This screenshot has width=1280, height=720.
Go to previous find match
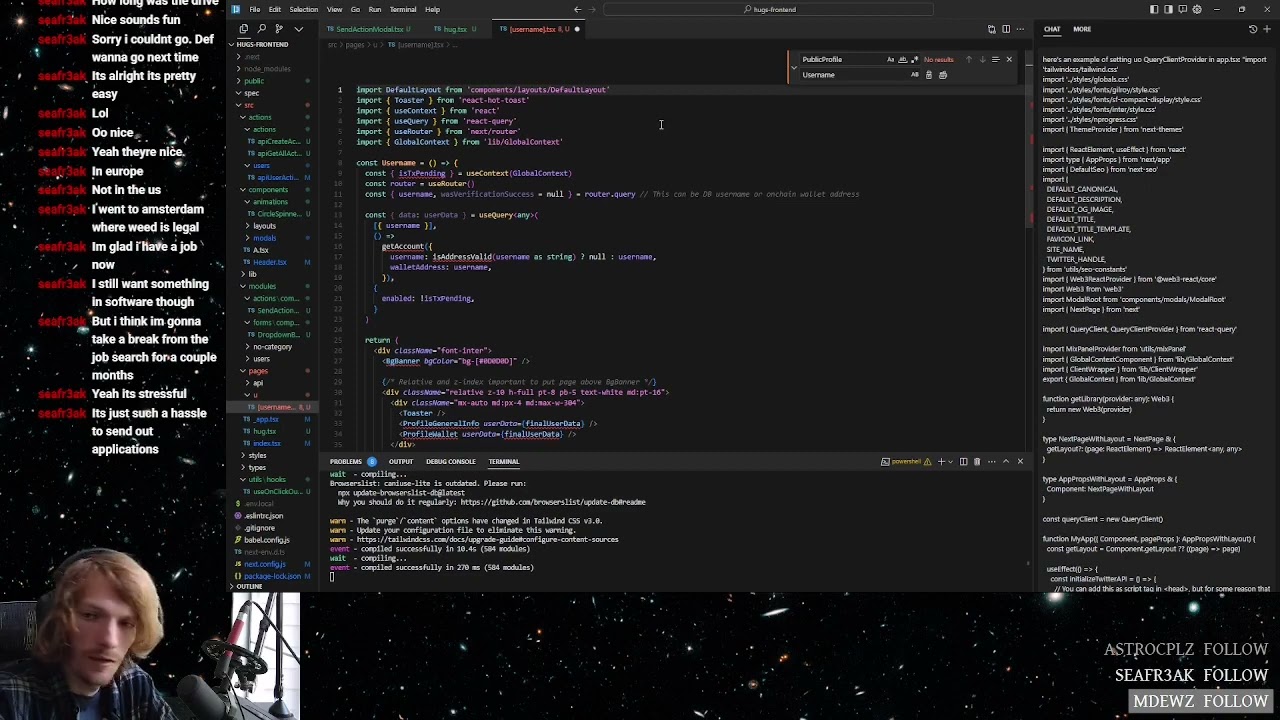pyautogui.click(x=968, y=59)
